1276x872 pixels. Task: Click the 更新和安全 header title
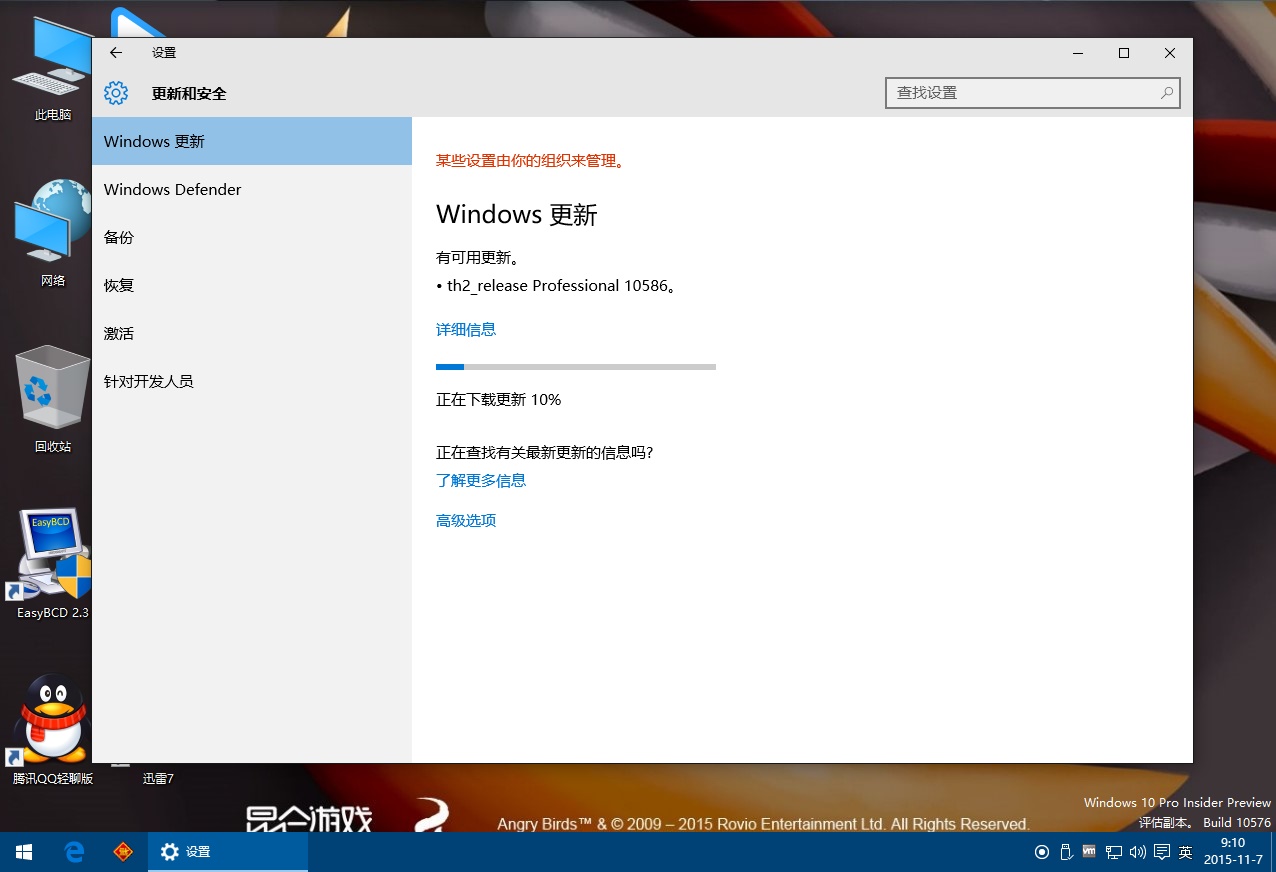click(x=189, y=93)
